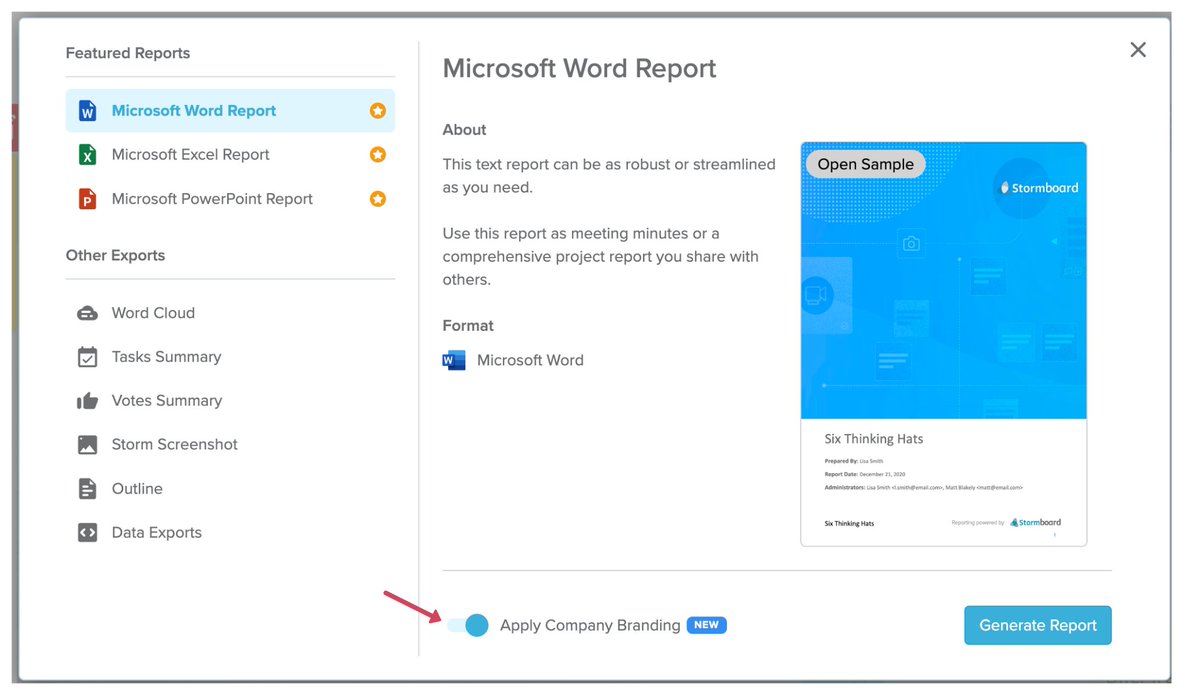Click the PowerPoint icon in Featured Reports
Viewport: 1200px width, 695px height.
pyautogui.click(x=89, y=198)
